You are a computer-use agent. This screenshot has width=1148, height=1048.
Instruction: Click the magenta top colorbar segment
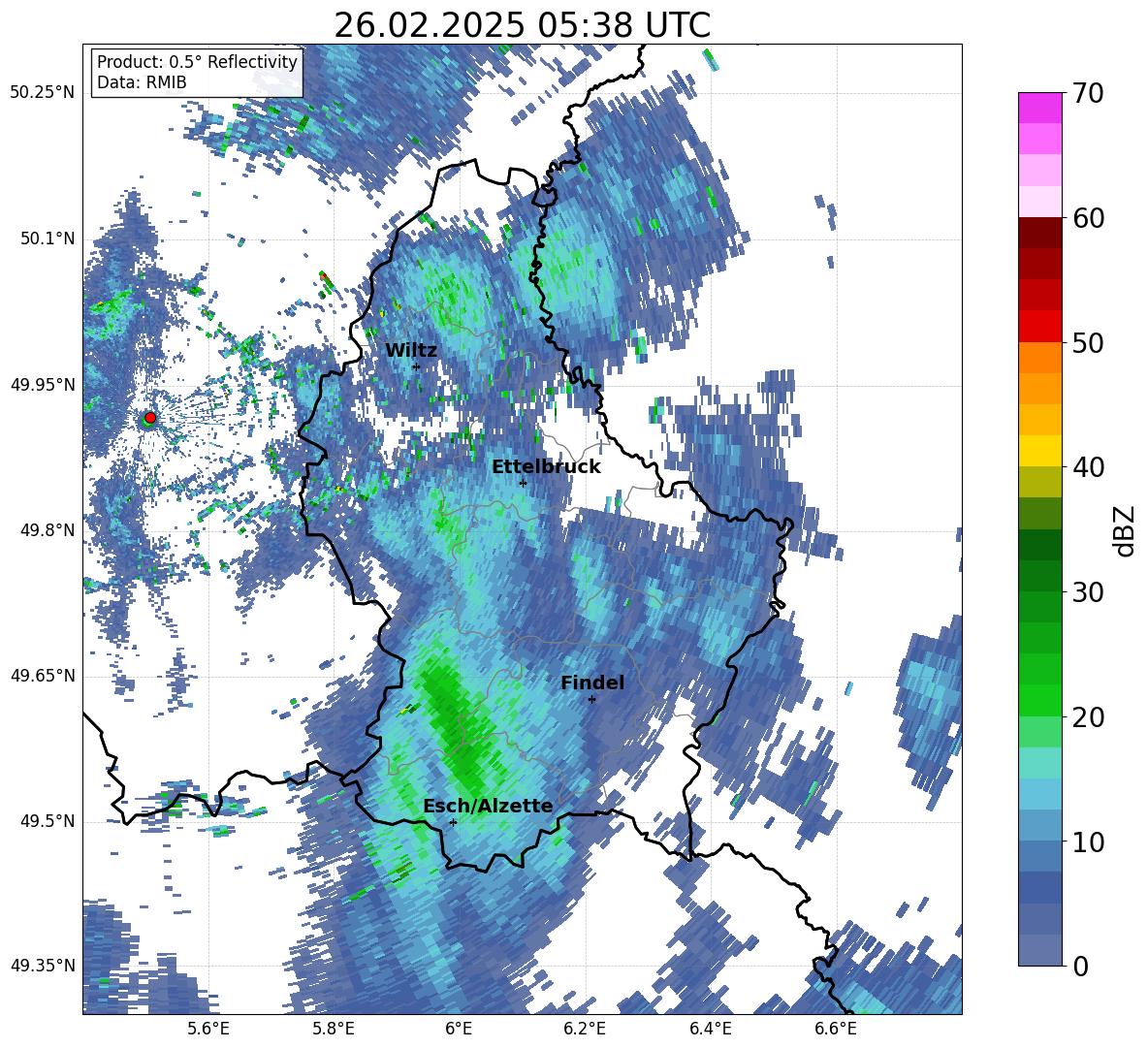click(1039, 108)
